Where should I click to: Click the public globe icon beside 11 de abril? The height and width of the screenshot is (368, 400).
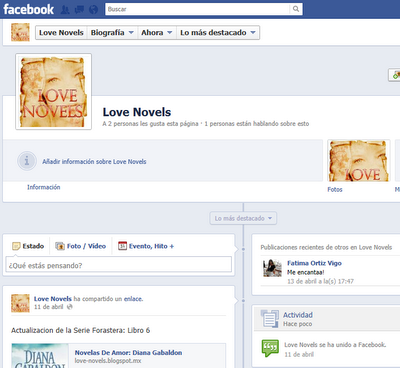(x=70, y=307)
